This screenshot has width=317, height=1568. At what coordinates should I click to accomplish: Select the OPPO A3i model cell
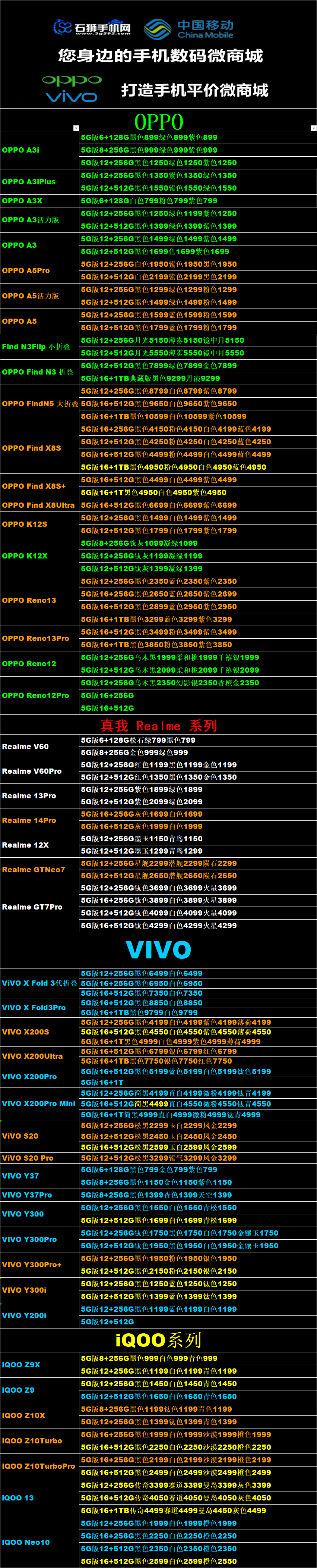tap(40, 150)
